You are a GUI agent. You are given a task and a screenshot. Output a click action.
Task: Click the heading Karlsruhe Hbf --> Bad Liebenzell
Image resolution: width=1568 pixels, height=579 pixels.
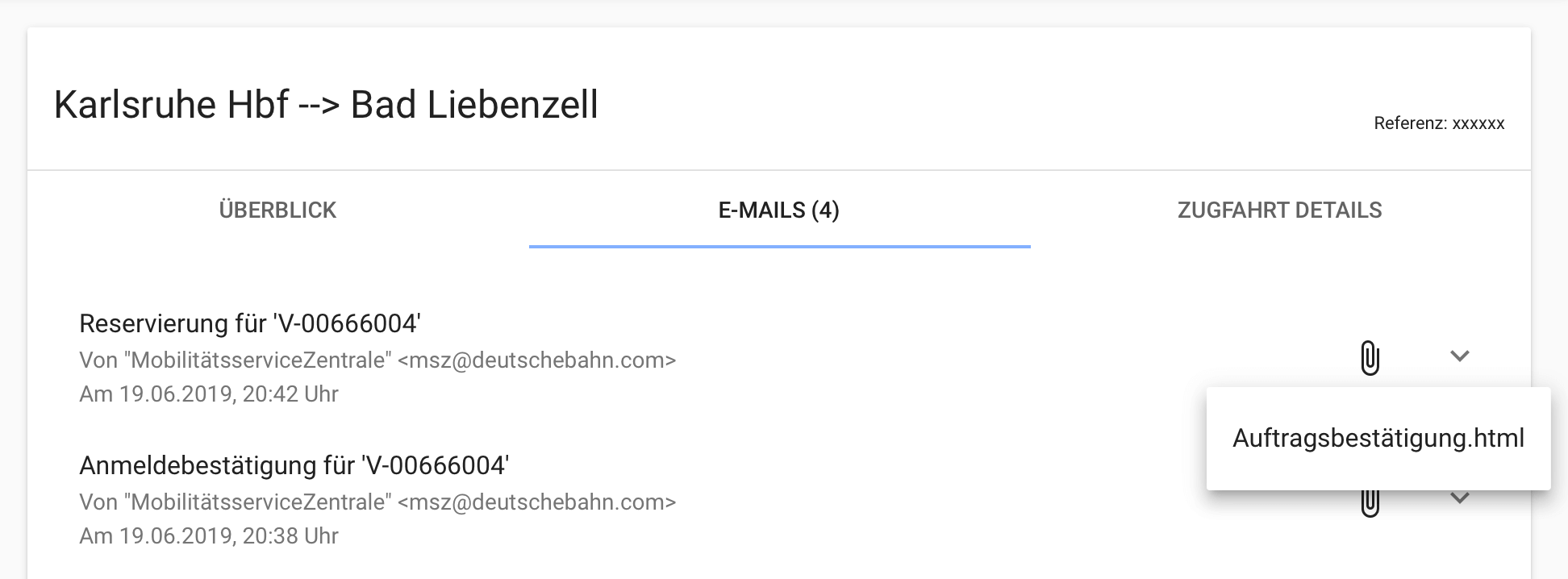326,105
